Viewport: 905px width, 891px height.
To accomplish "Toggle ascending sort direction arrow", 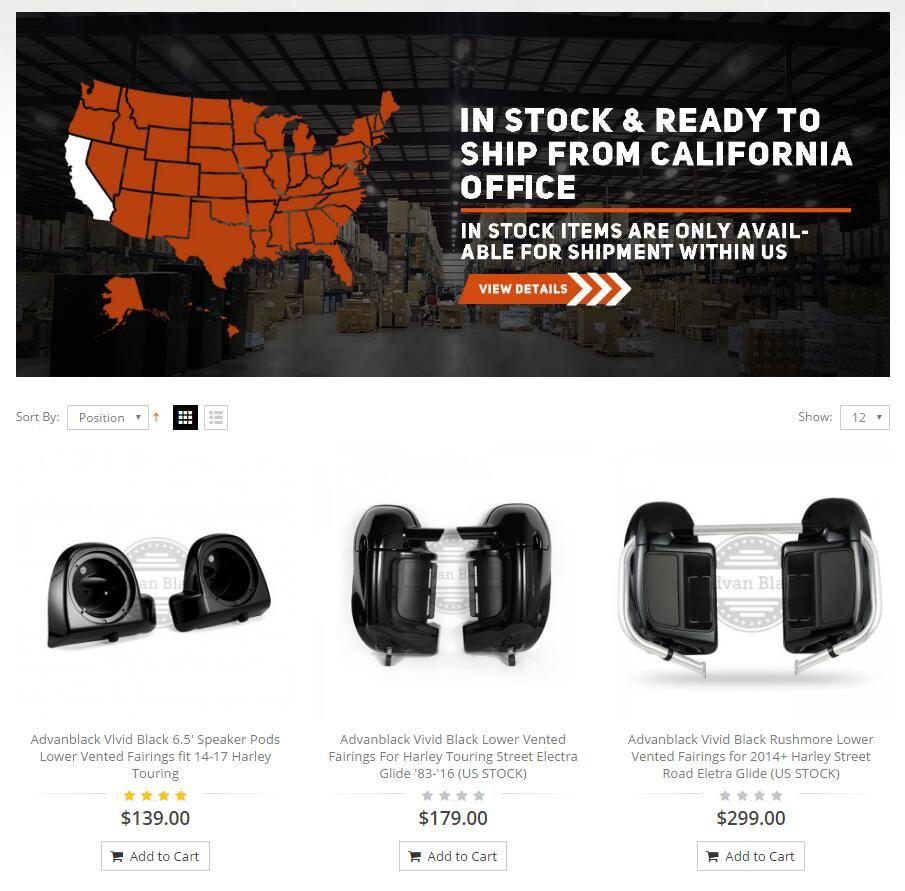I will [x=156, y=417].
